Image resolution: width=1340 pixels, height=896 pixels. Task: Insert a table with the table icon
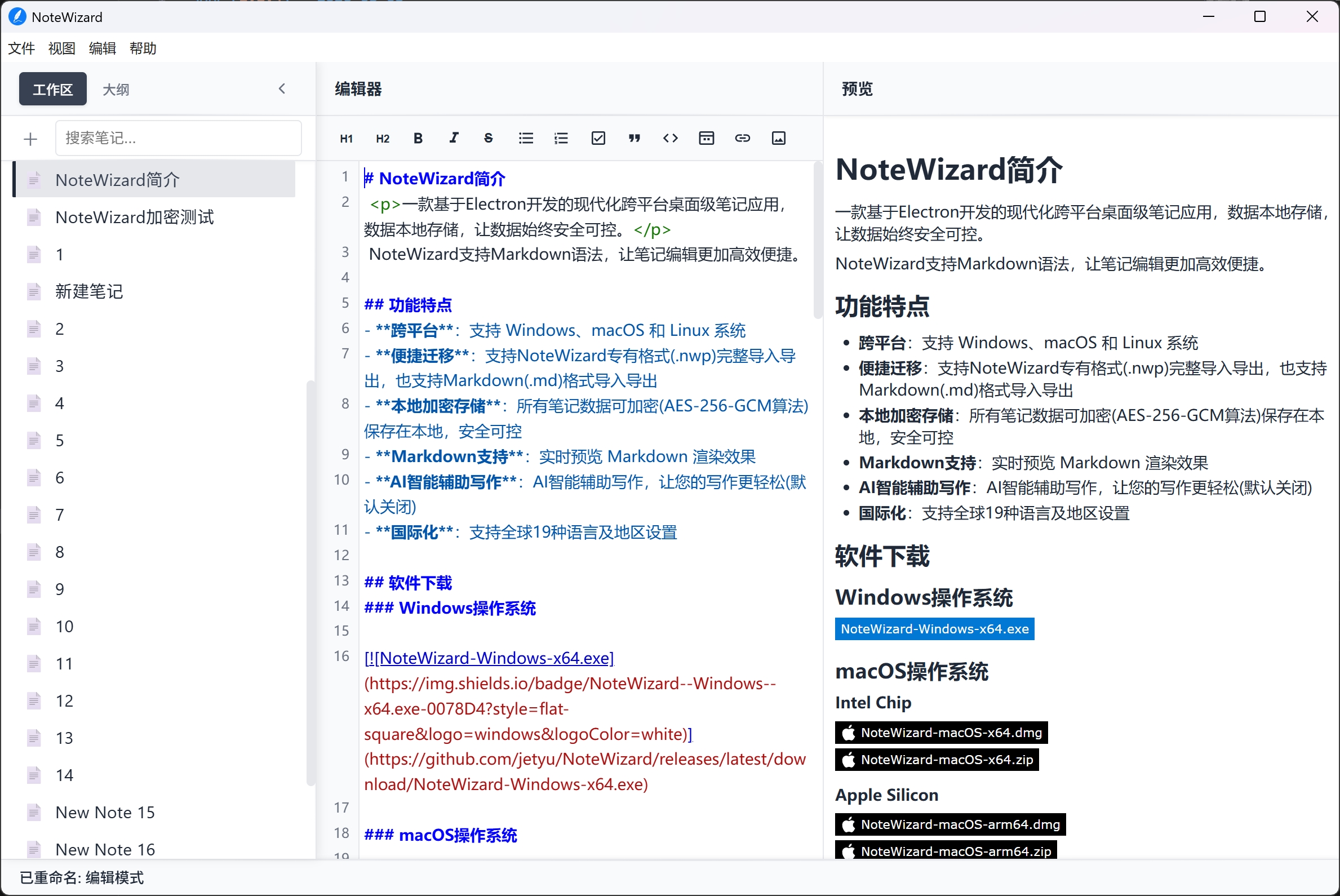click(706, 138)
